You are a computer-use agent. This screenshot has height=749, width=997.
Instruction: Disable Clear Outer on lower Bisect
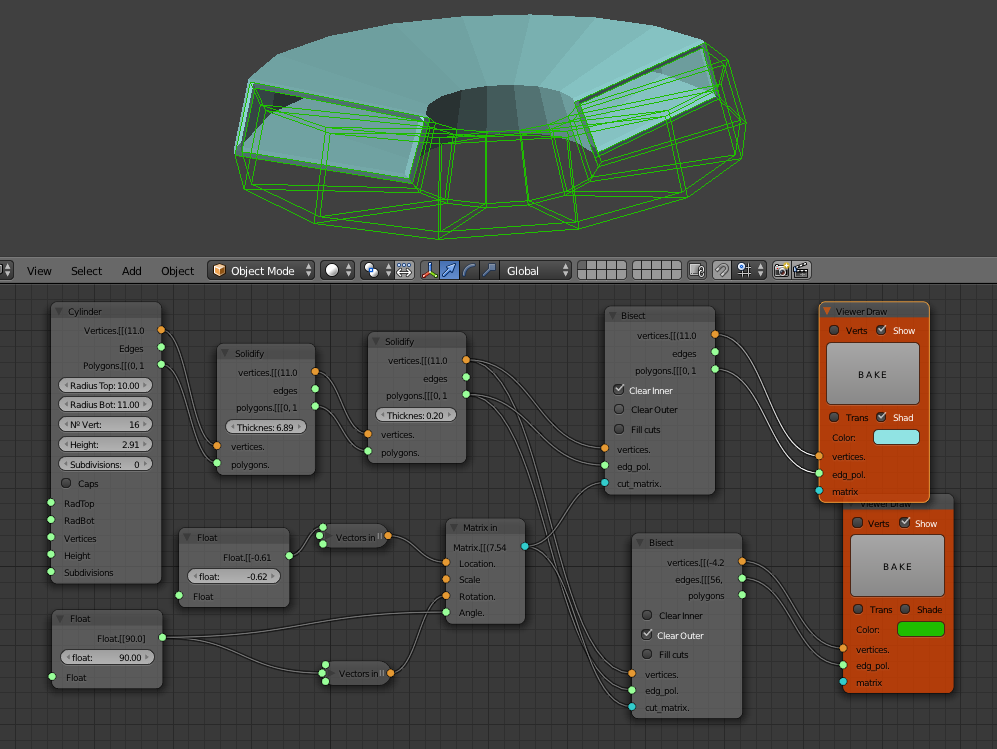tap(647, 635)
